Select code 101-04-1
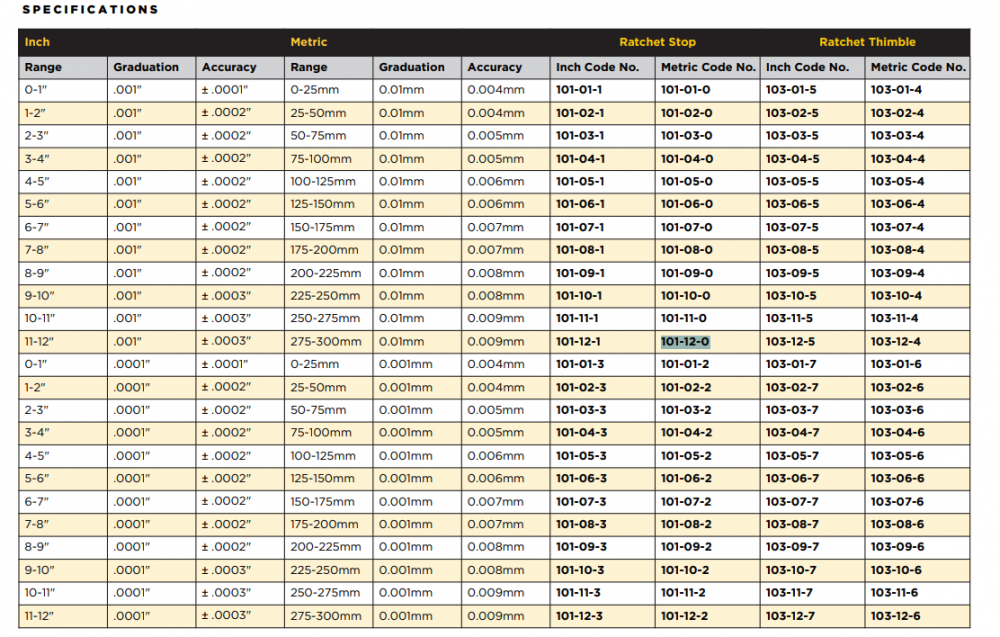The height and width of the screenshot is (637, 1000). (x=580, y=159)
